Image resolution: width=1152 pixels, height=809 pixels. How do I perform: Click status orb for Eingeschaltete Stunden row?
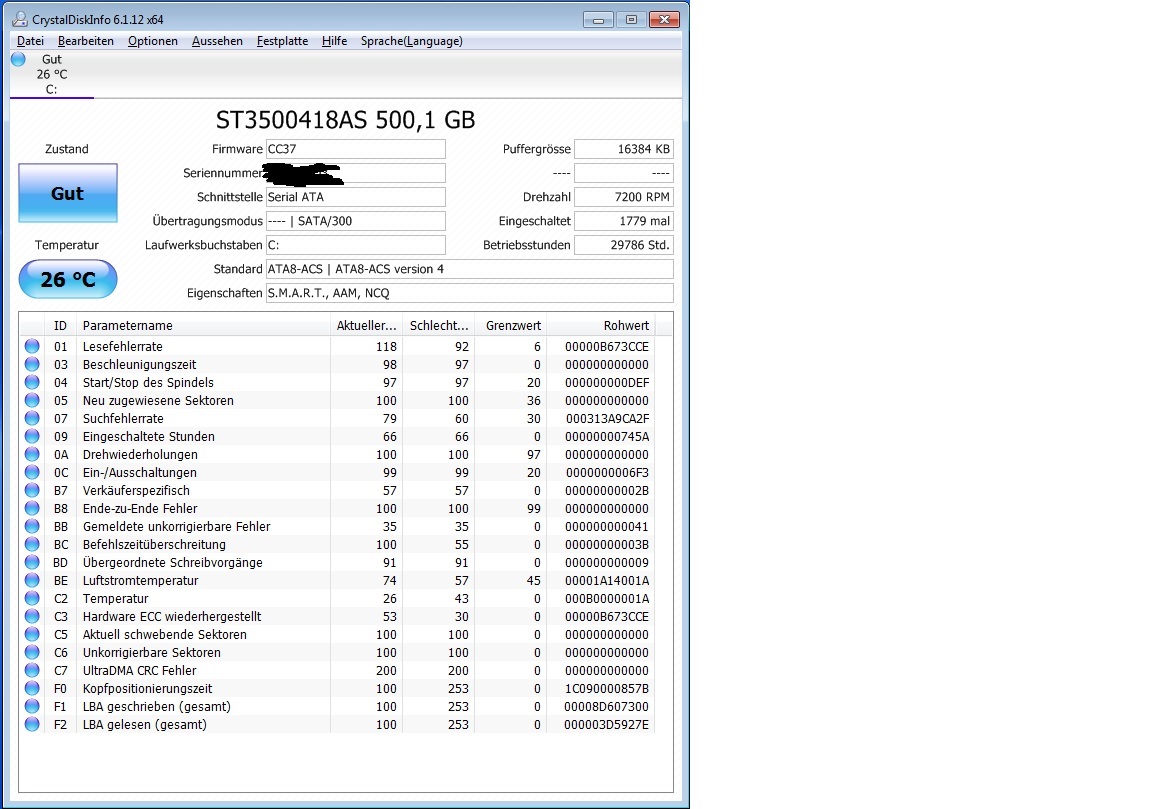(32, 436)
